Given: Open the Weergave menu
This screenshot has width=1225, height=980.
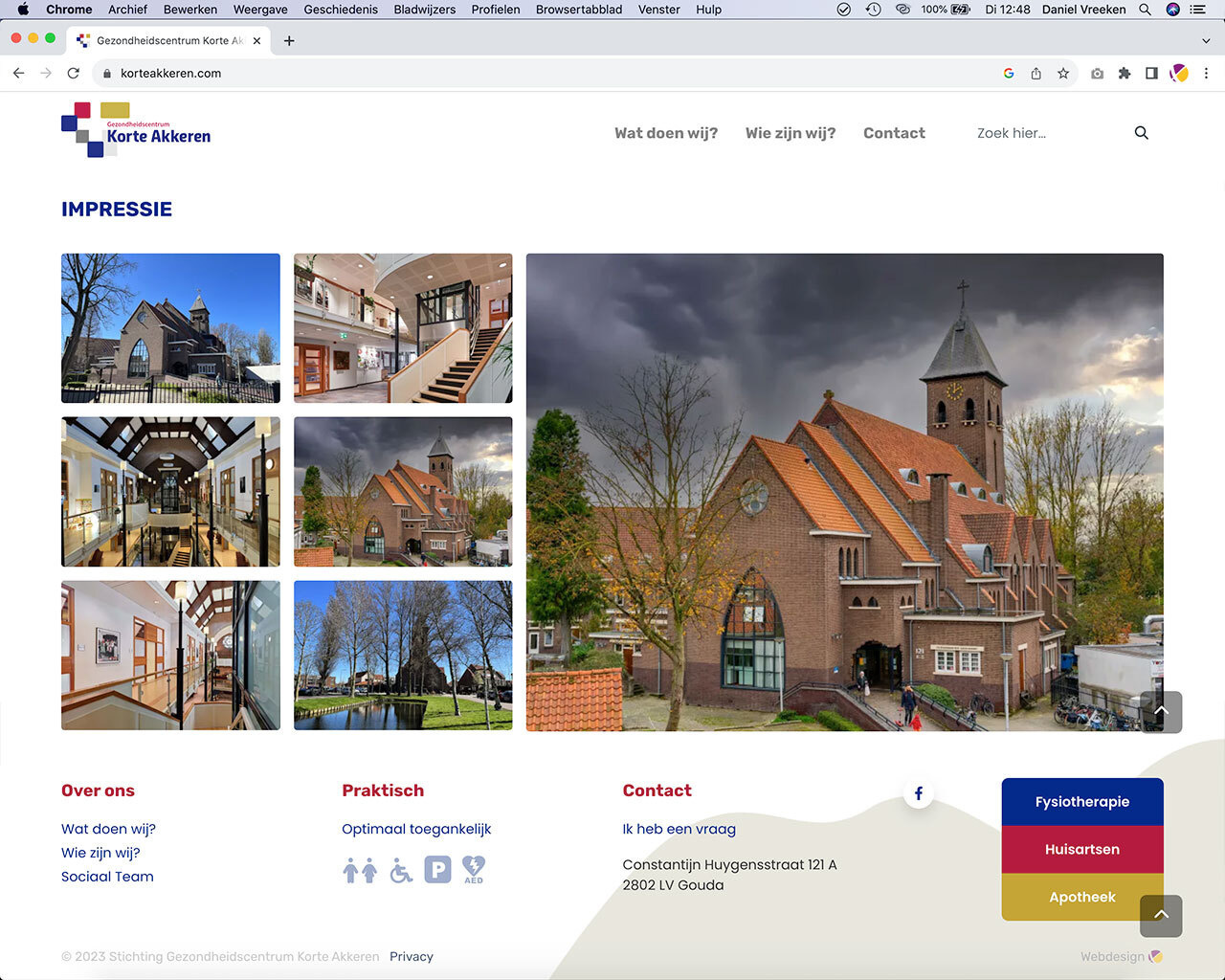Looking at the screenshot, I should coord(260,10).
